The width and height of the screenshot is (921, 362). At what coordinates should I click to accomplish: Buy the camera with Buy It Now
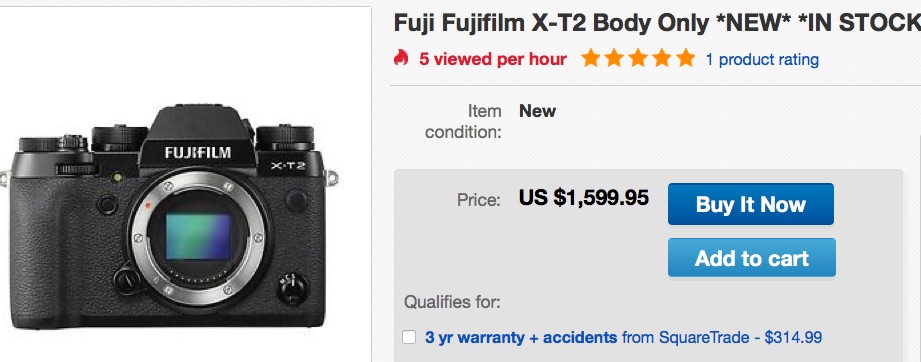[751, 204]
